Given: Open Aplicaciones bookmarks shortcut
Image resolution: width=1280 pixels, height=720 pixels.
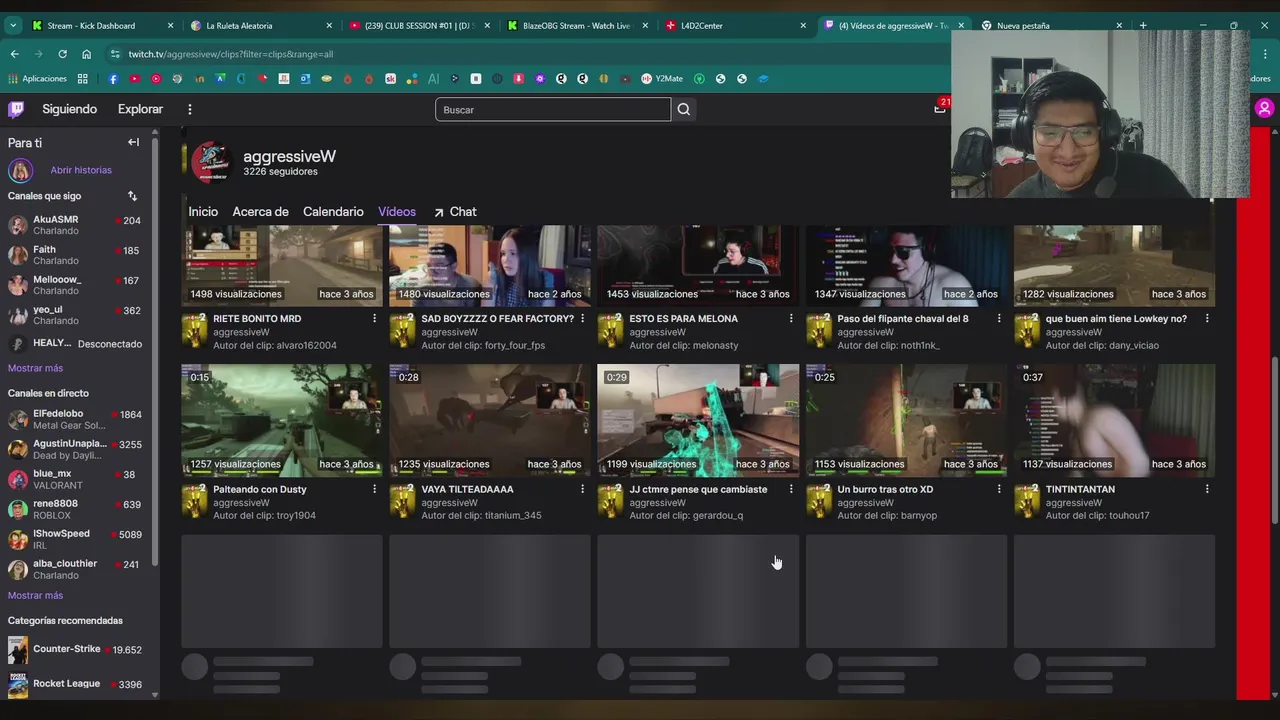Looking at the screenshot, I should click(38, 79).
